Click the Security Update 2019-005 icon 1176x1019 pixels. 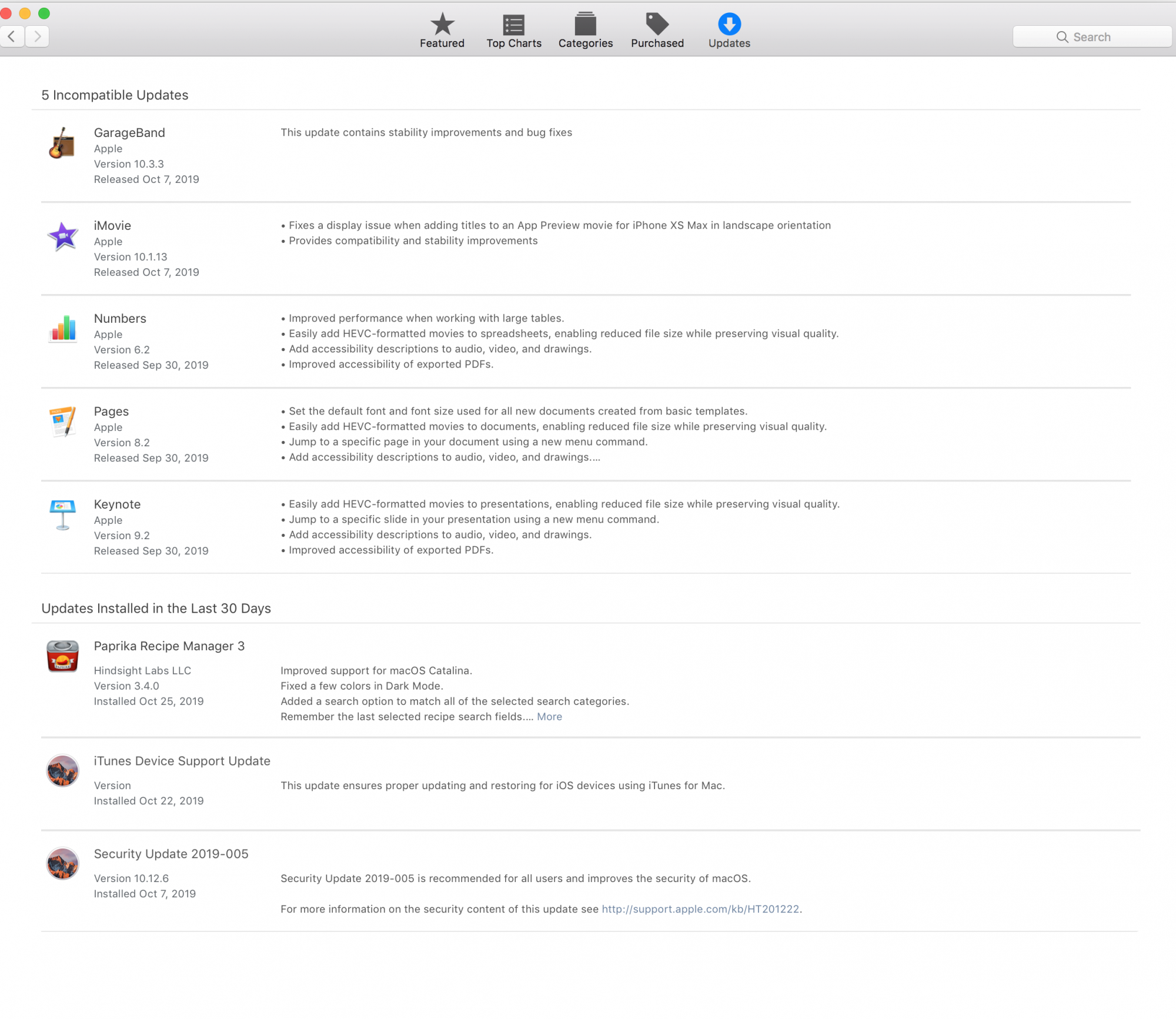click(x=62, y=863)
